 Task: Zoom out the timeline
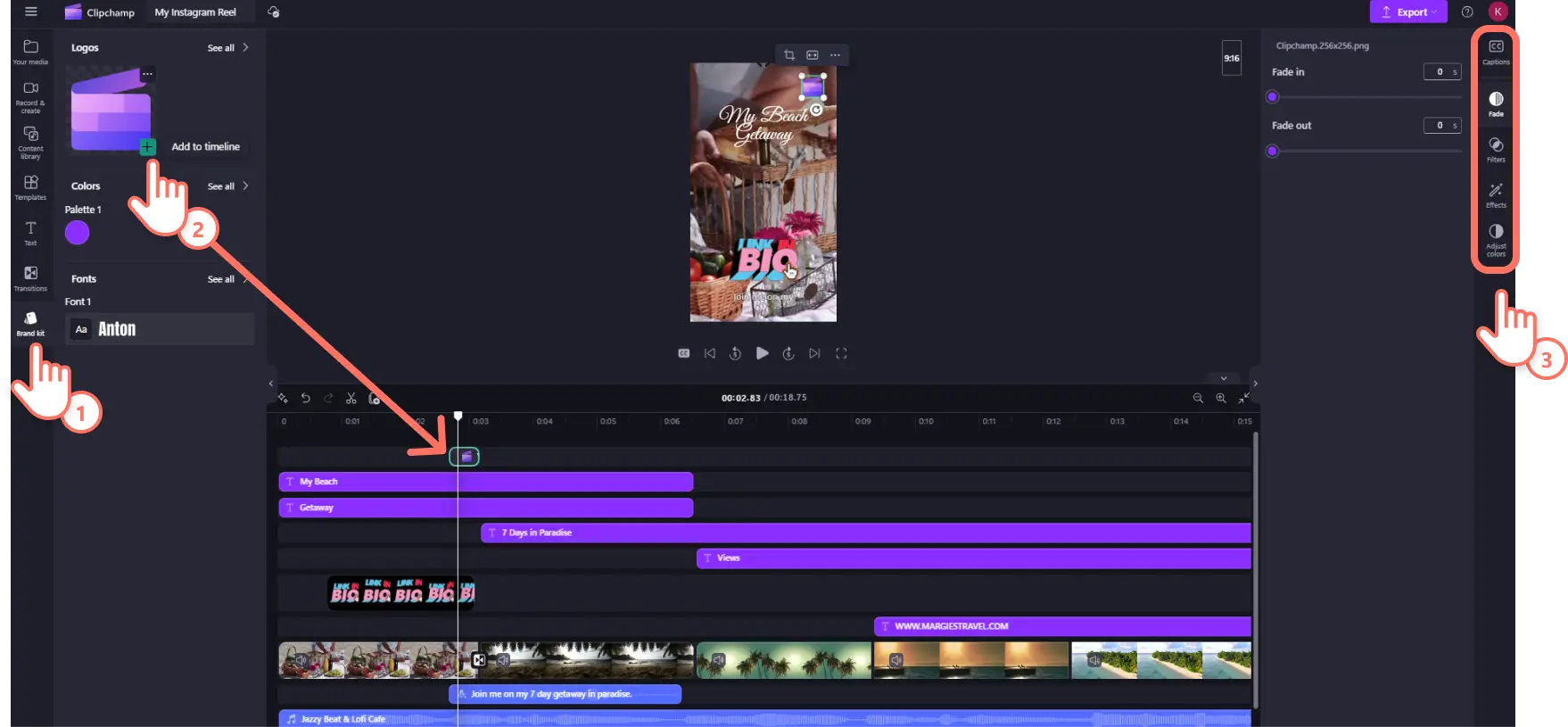(x=1198, y=398)
